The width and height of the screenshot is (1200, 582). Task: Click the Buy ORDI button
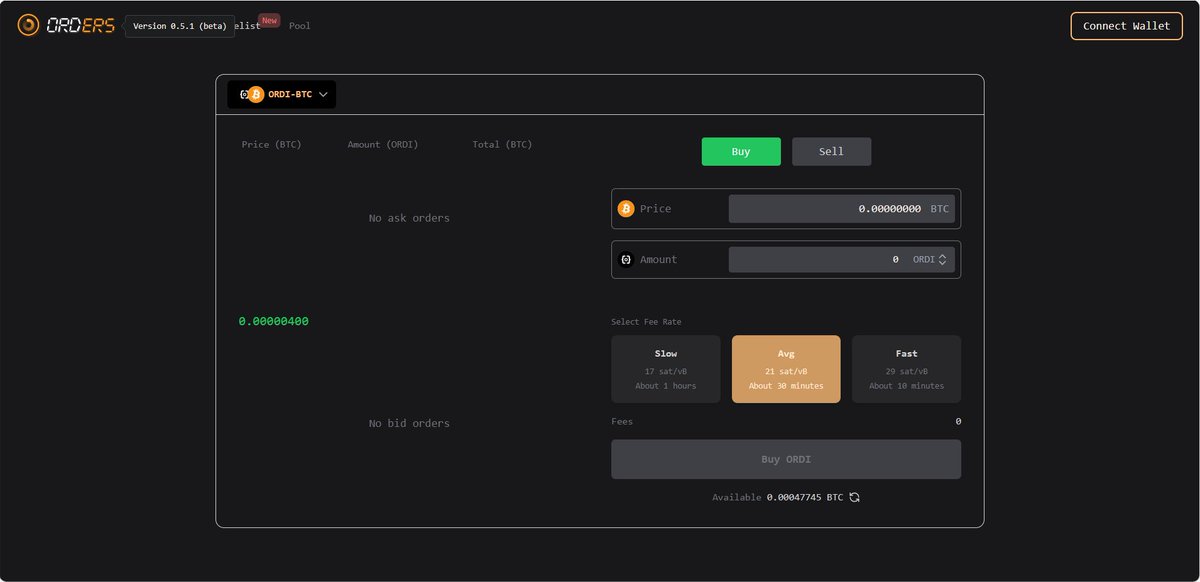click(786, 458)
